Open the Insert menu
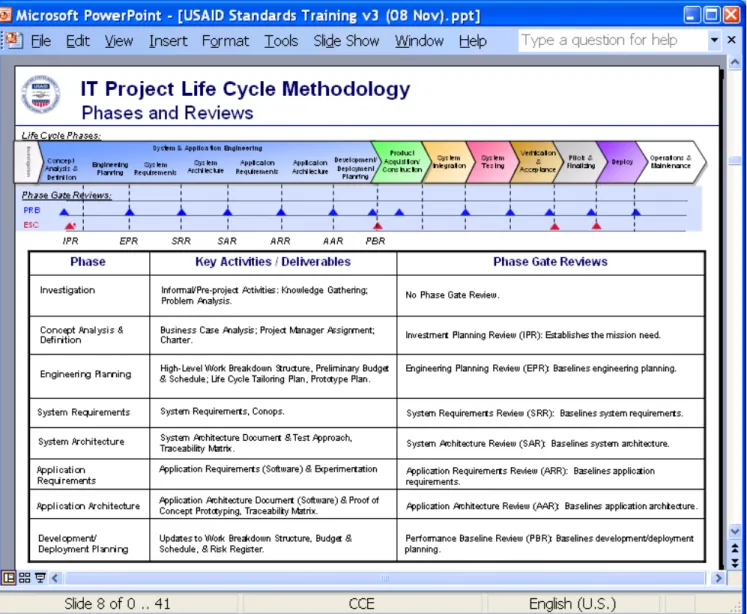 168,41
